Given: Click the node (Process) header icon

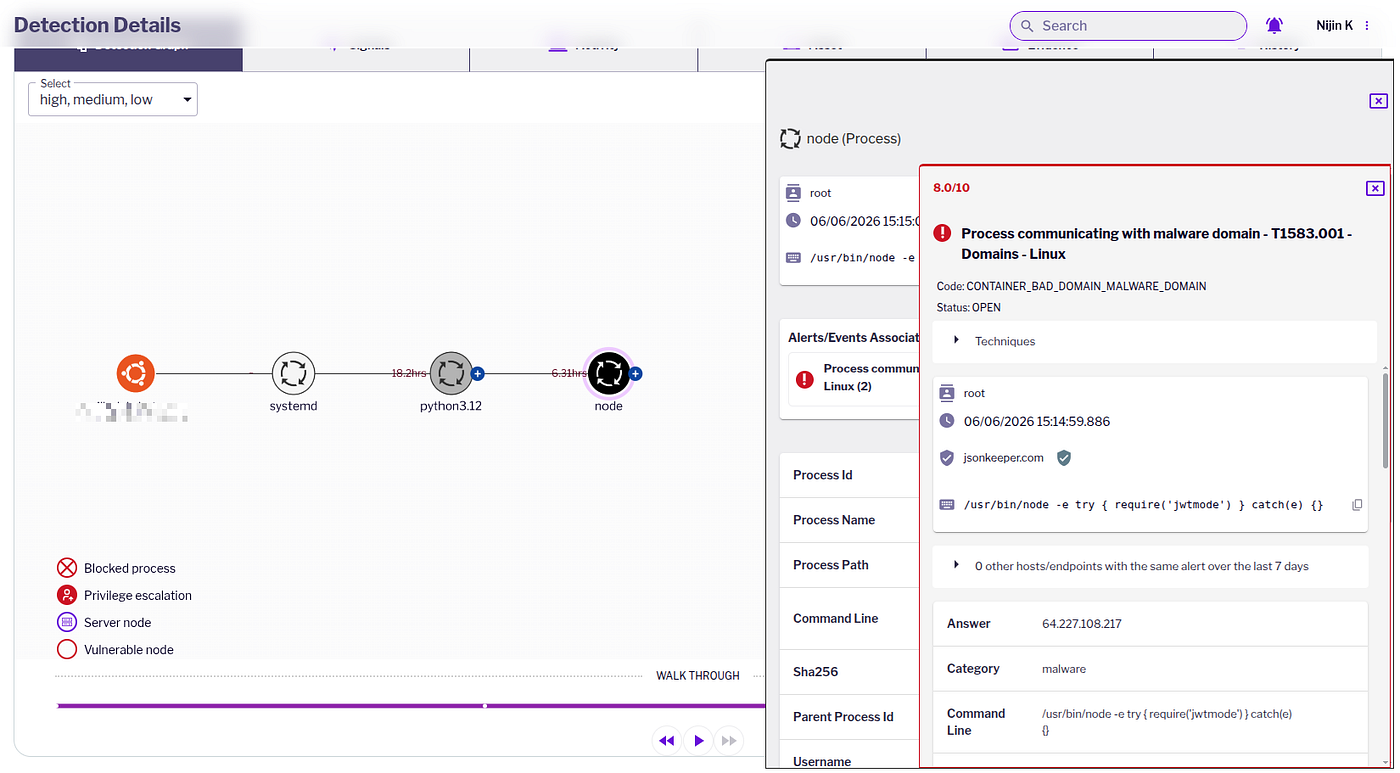Looking at the screenshot, I should (x=790, y=139).
